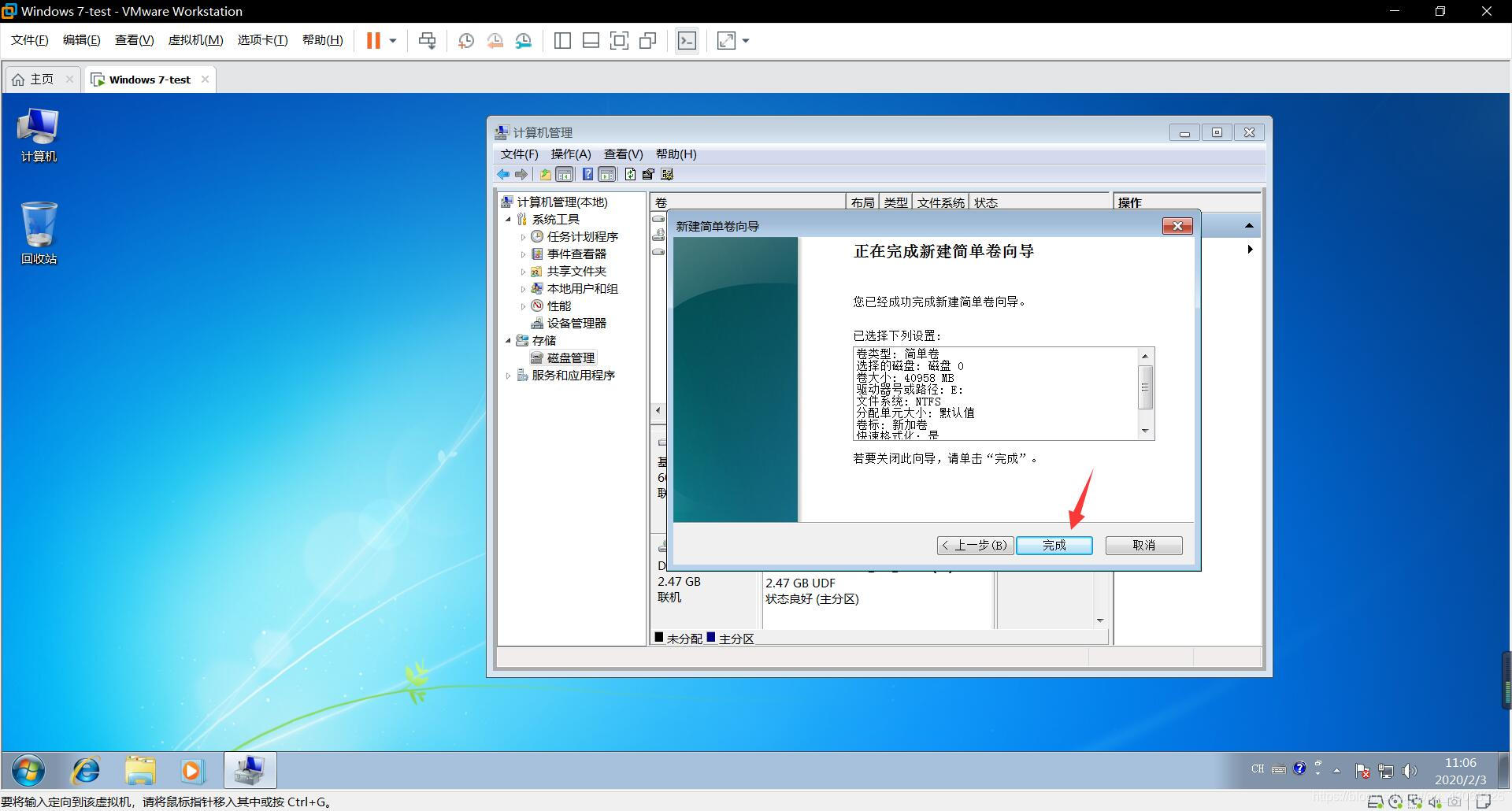Click 完成 to finish the wizard
This screenshot has height=811, width=1512.
pos(1054,545)
